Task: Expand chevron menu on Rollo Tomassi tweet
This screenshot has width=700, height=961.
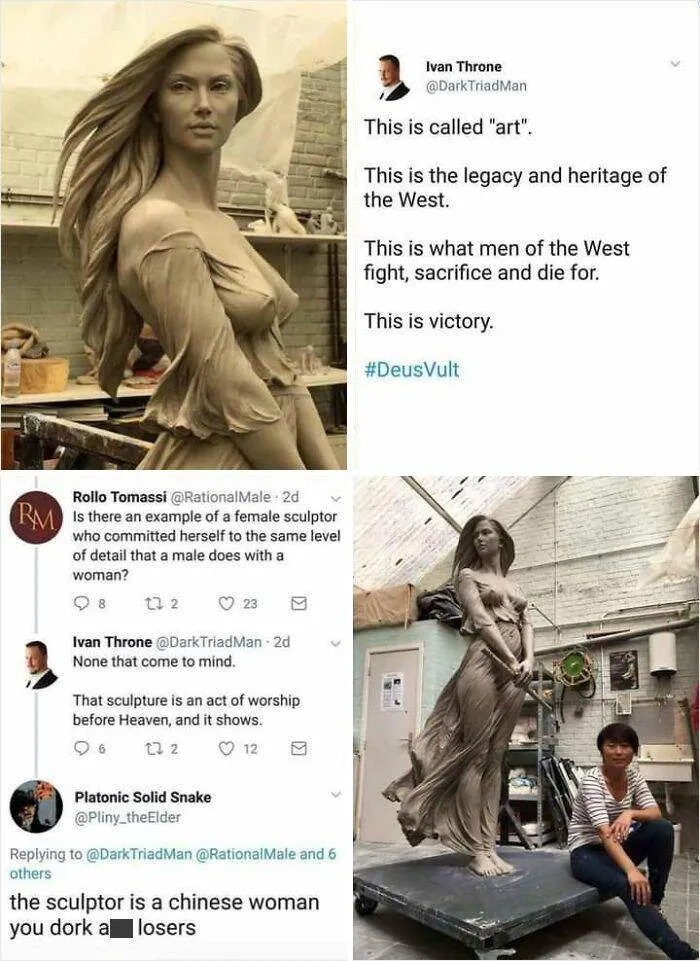Action: pyautogui.click(x=335, y=498)
